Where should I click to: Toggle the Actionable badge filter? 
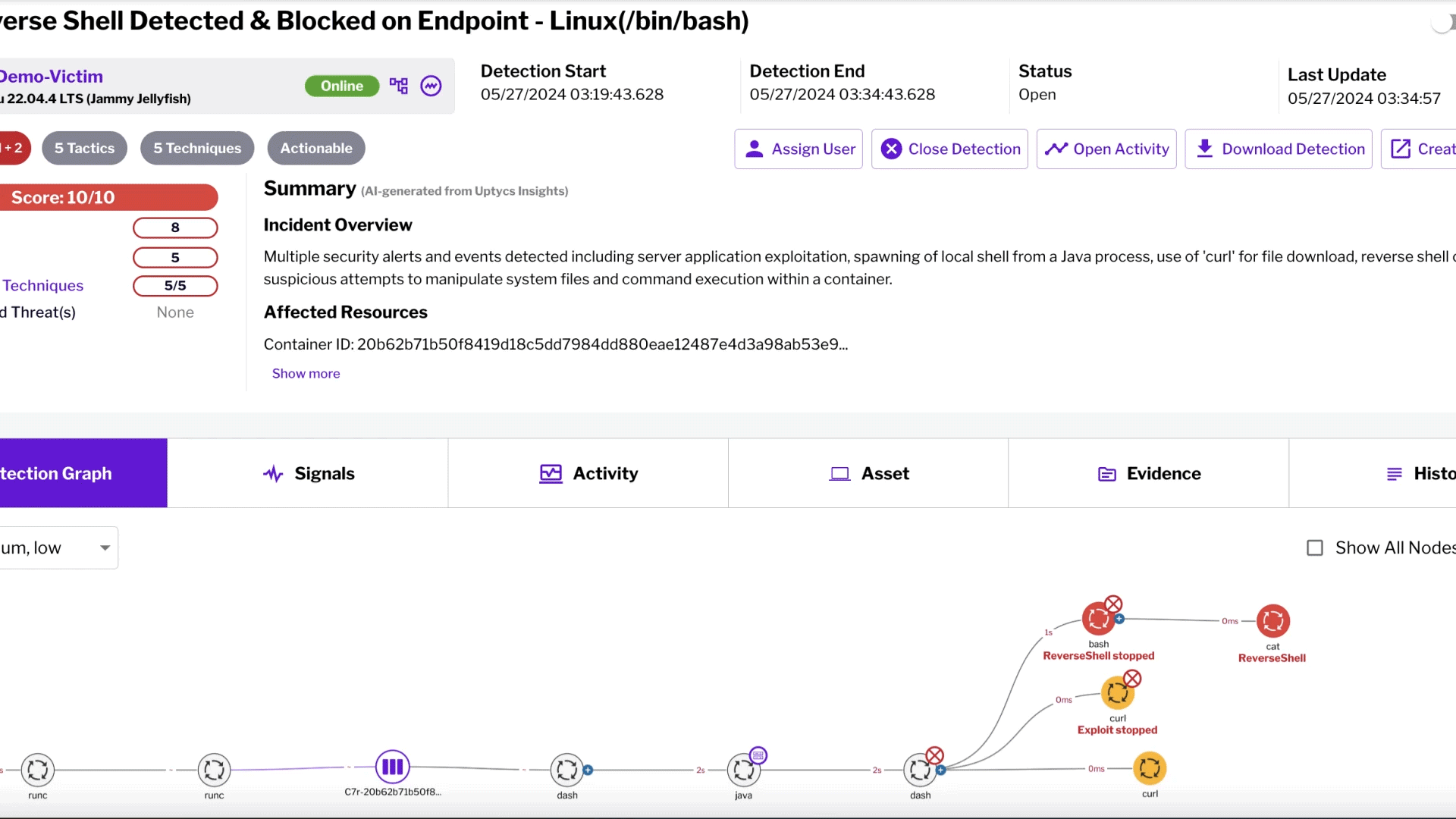click(316, 148)
